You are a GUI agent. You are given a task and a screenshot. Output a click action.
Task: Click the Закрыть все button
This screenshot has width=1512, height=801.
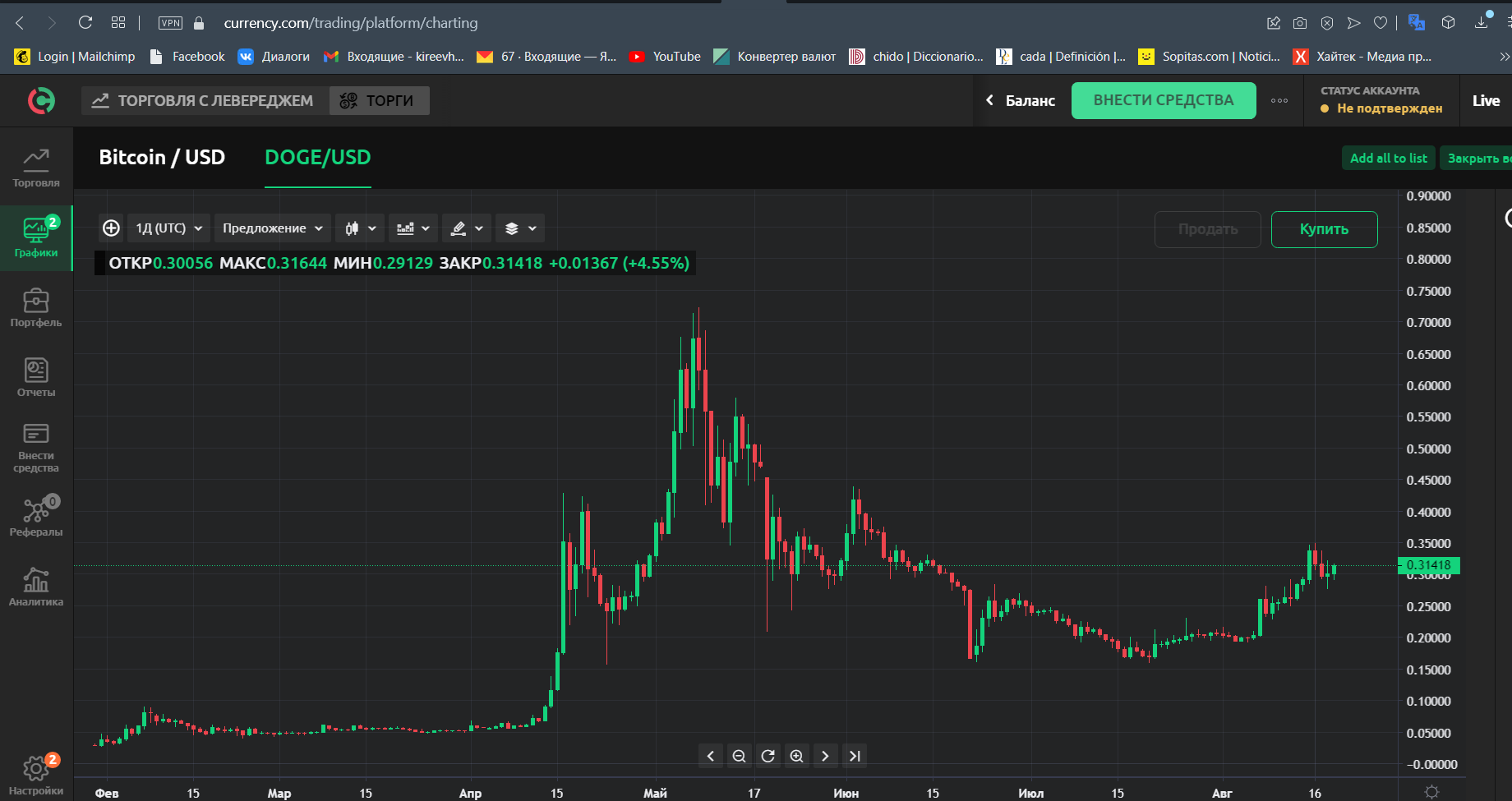pos(1476,158)
